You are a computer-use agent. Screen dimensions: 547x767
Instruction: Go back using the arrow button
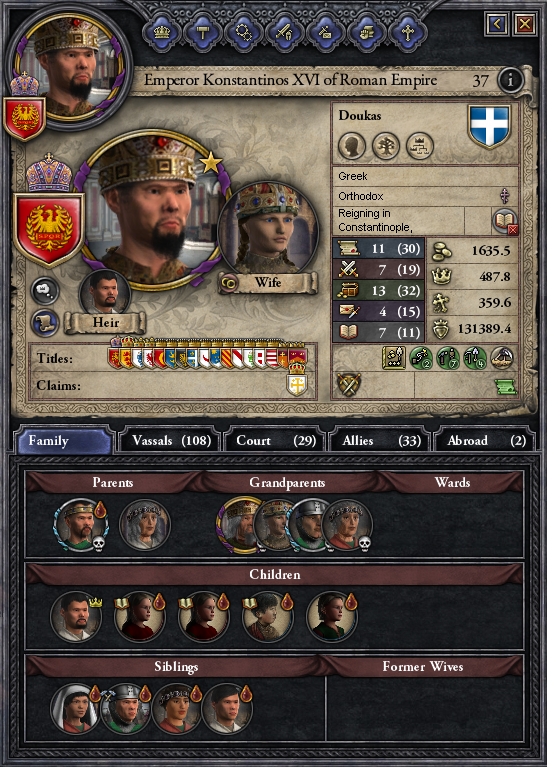pyautogui.click(x=497, y=23)
